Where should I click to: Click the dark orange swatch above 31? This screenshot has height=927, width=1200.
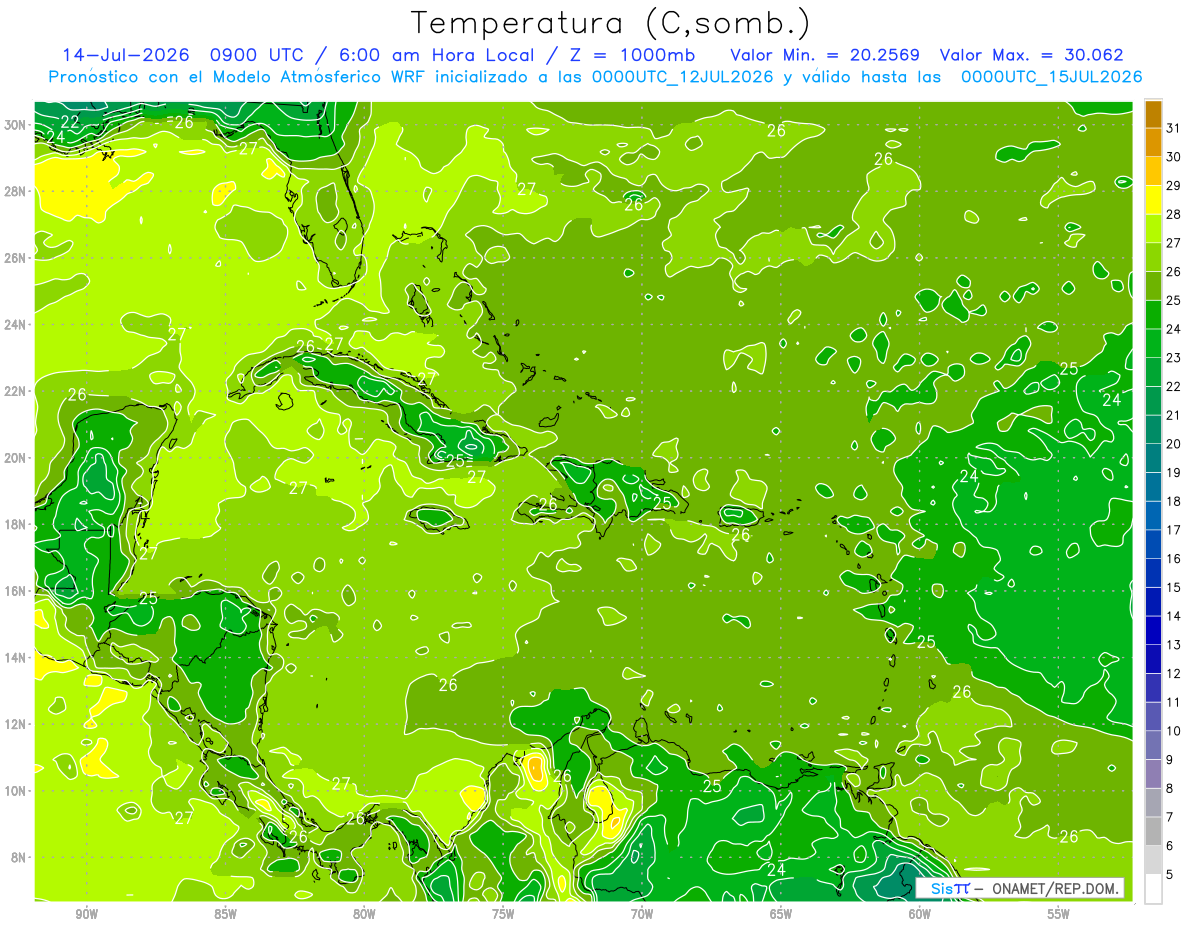click(1153, 114)
